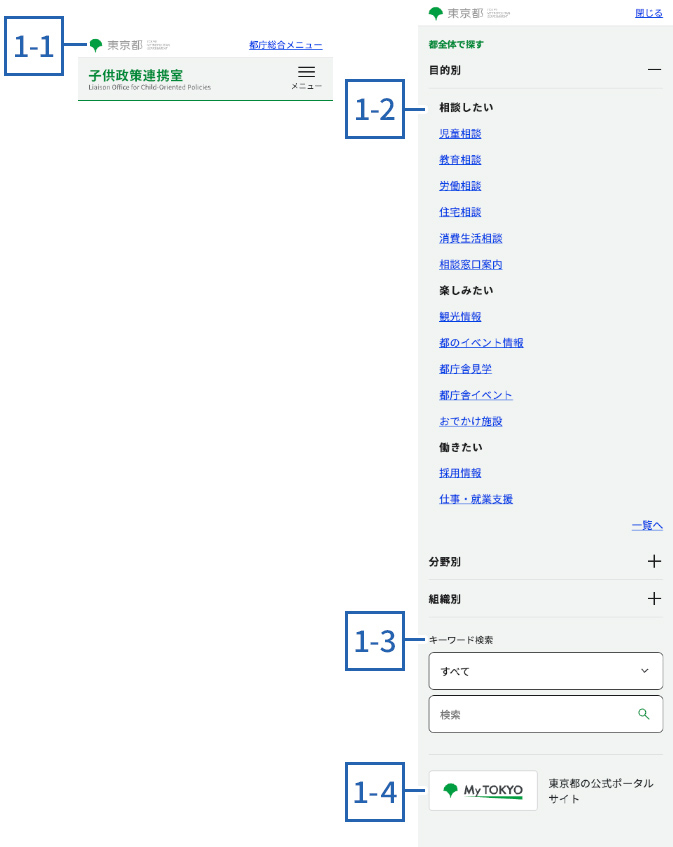Open 都のイベント情報 link
The image size is (673, 847).
(481, 342)
